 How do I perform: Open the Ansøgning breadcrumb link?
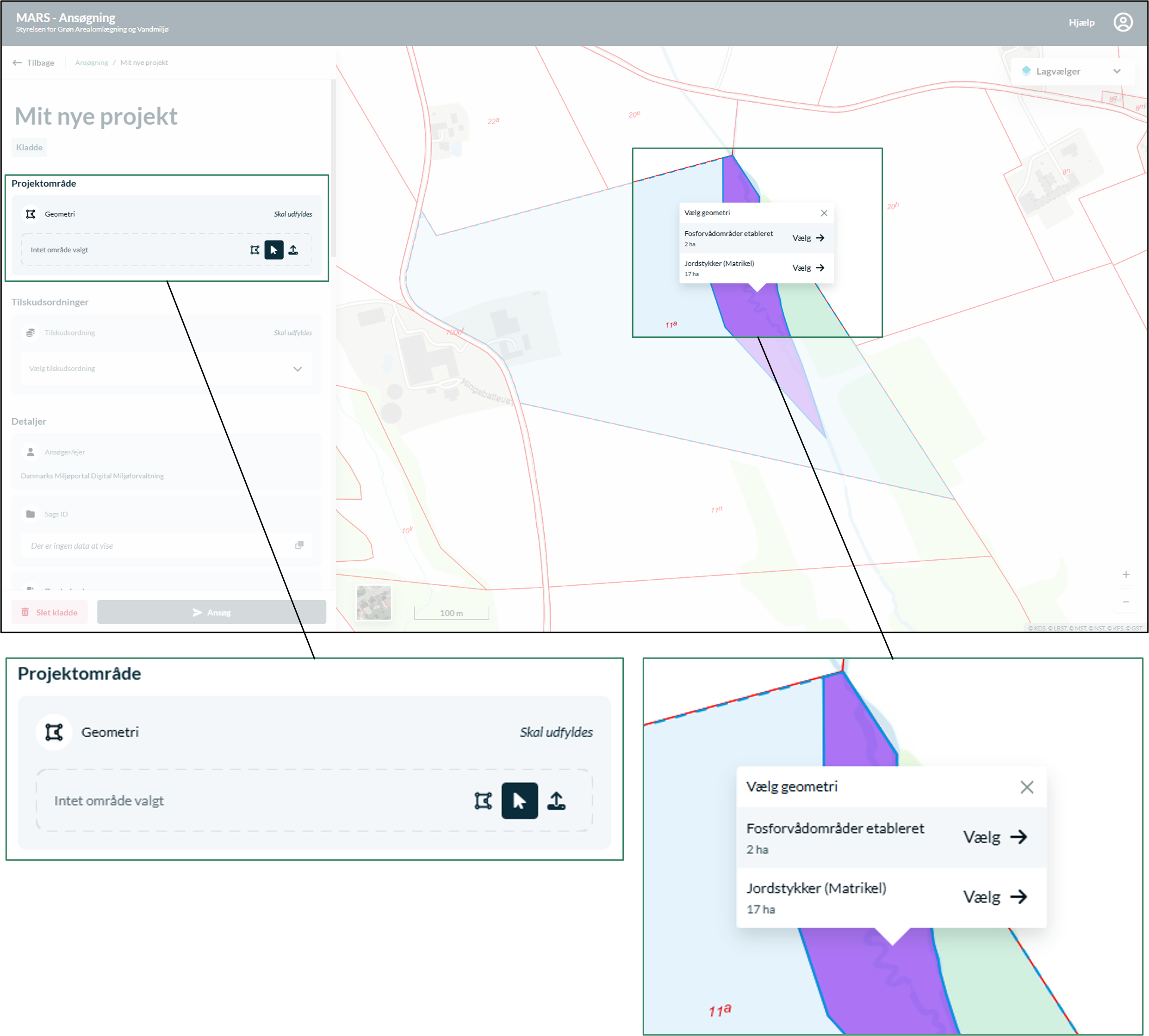point(92,62)
